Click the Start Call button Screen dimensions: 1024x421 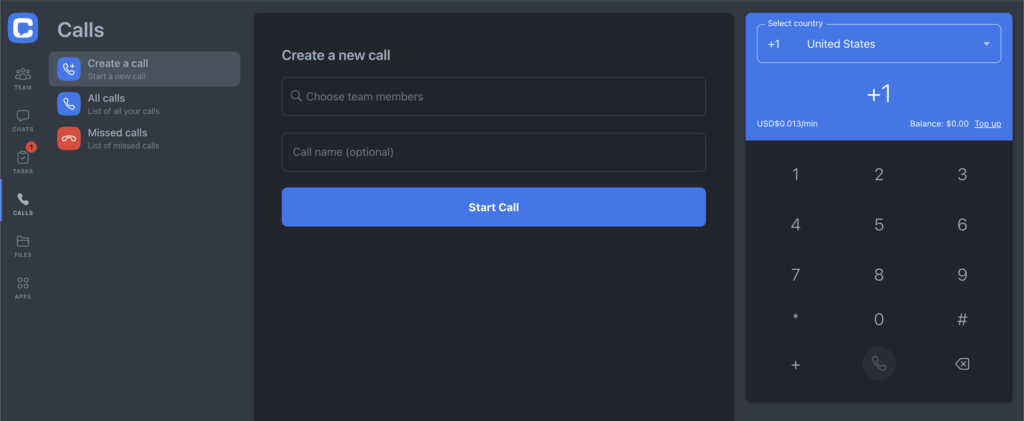494,207
